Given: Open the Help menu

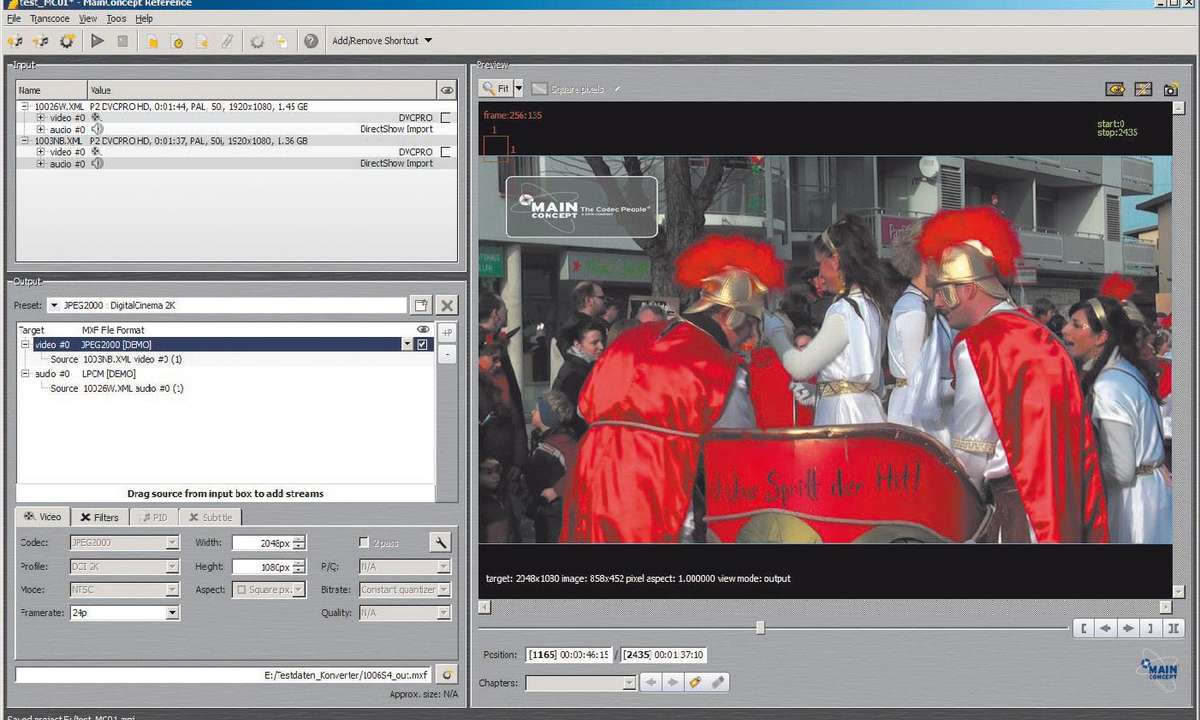Looking at the screenshot, I should pos(144,18).
